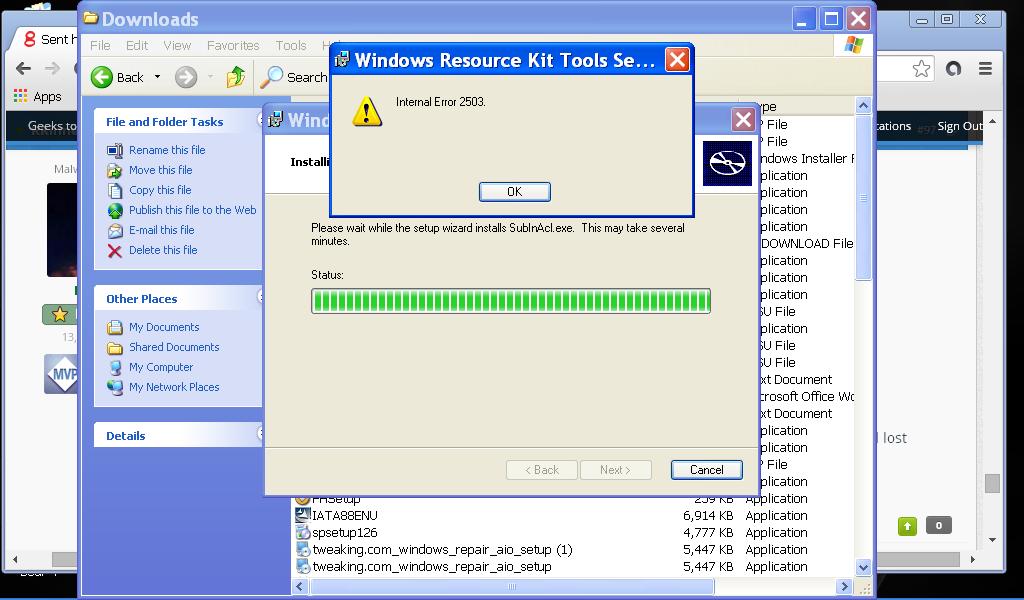Screen dimensions: 1024x600
Task: Click the Chrome page vertical scrollbar thumb
Action: pos(993,483)
